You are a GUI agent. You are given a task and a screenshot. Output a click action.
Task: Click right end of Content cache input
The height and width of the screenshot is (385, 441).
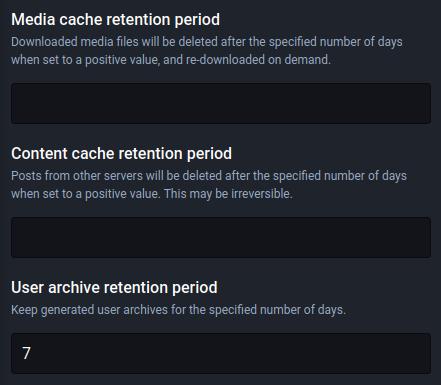[422, 237]
